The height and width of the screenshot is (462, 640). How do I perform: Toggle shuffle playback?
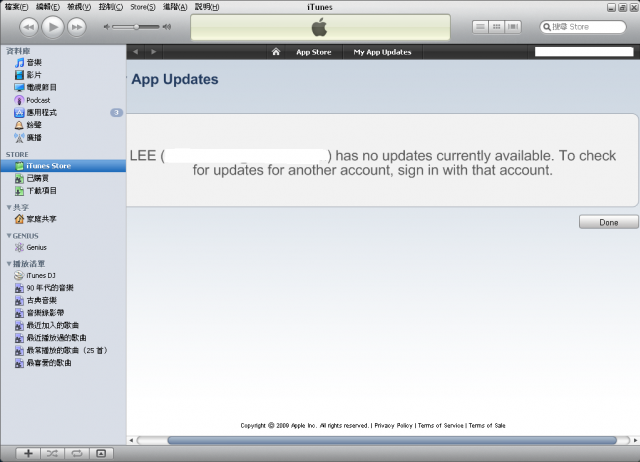tap(52, 453)
